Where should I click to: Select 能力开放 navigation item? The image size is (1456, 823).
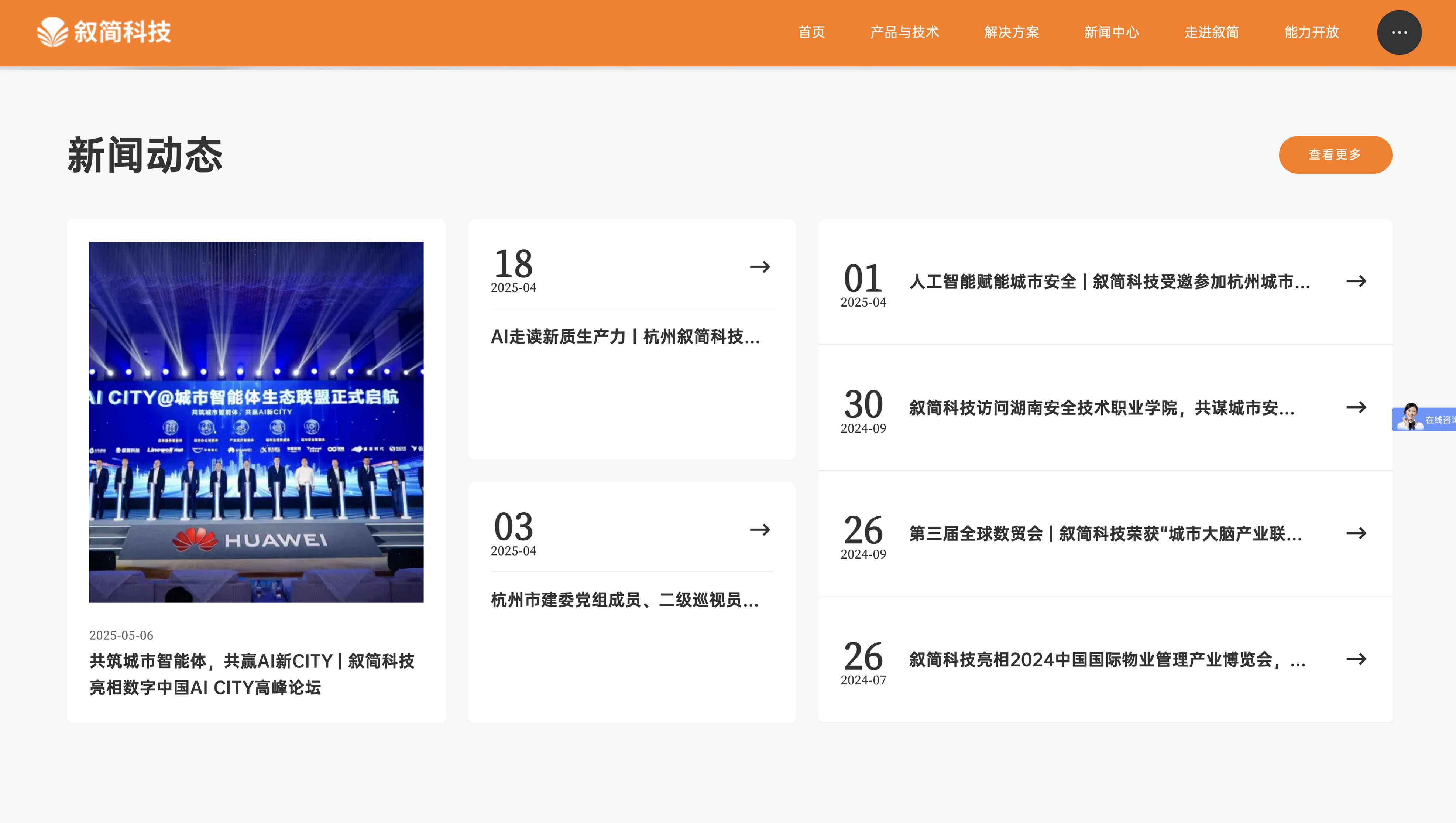point(1311,33)
